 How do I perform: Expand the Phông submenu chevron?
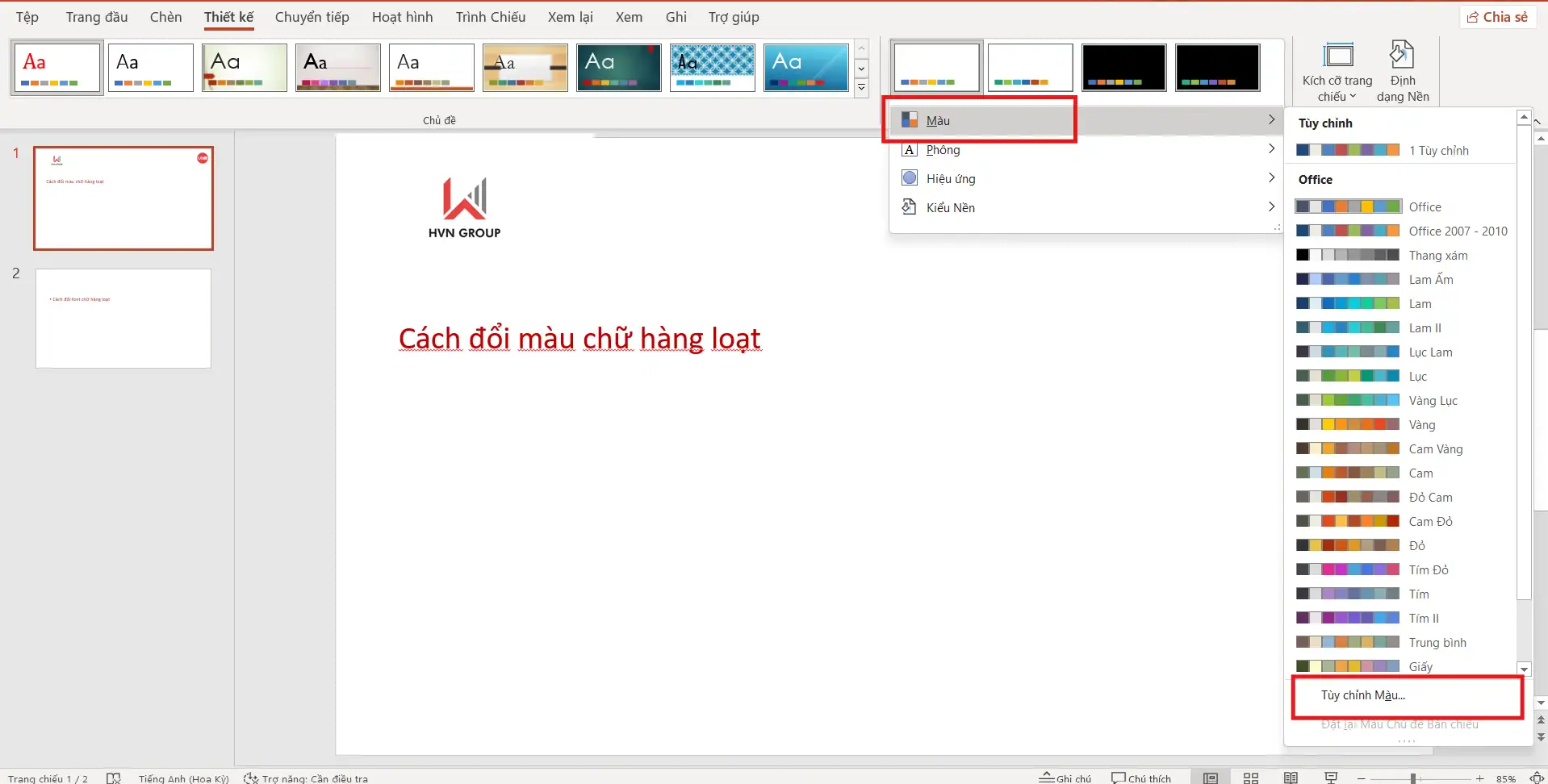click(x=1271, y=149)
